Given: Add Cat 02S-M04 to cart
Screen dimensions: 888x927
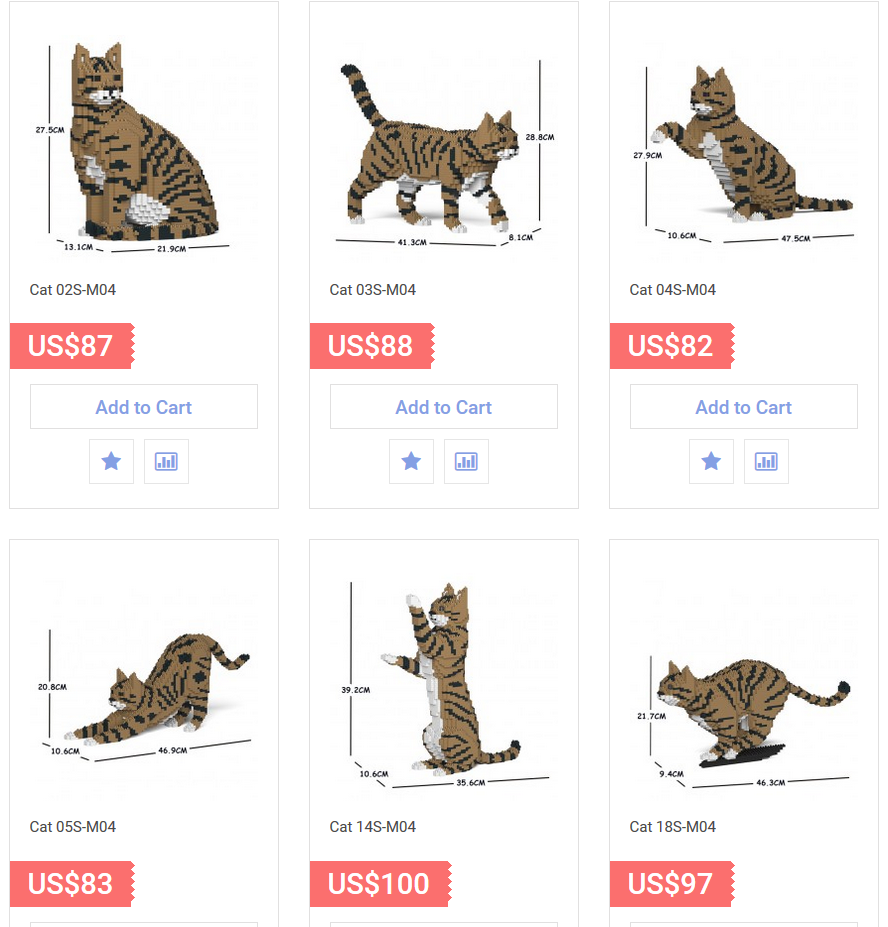Looking at the screenshot, I should pos(144,407).
